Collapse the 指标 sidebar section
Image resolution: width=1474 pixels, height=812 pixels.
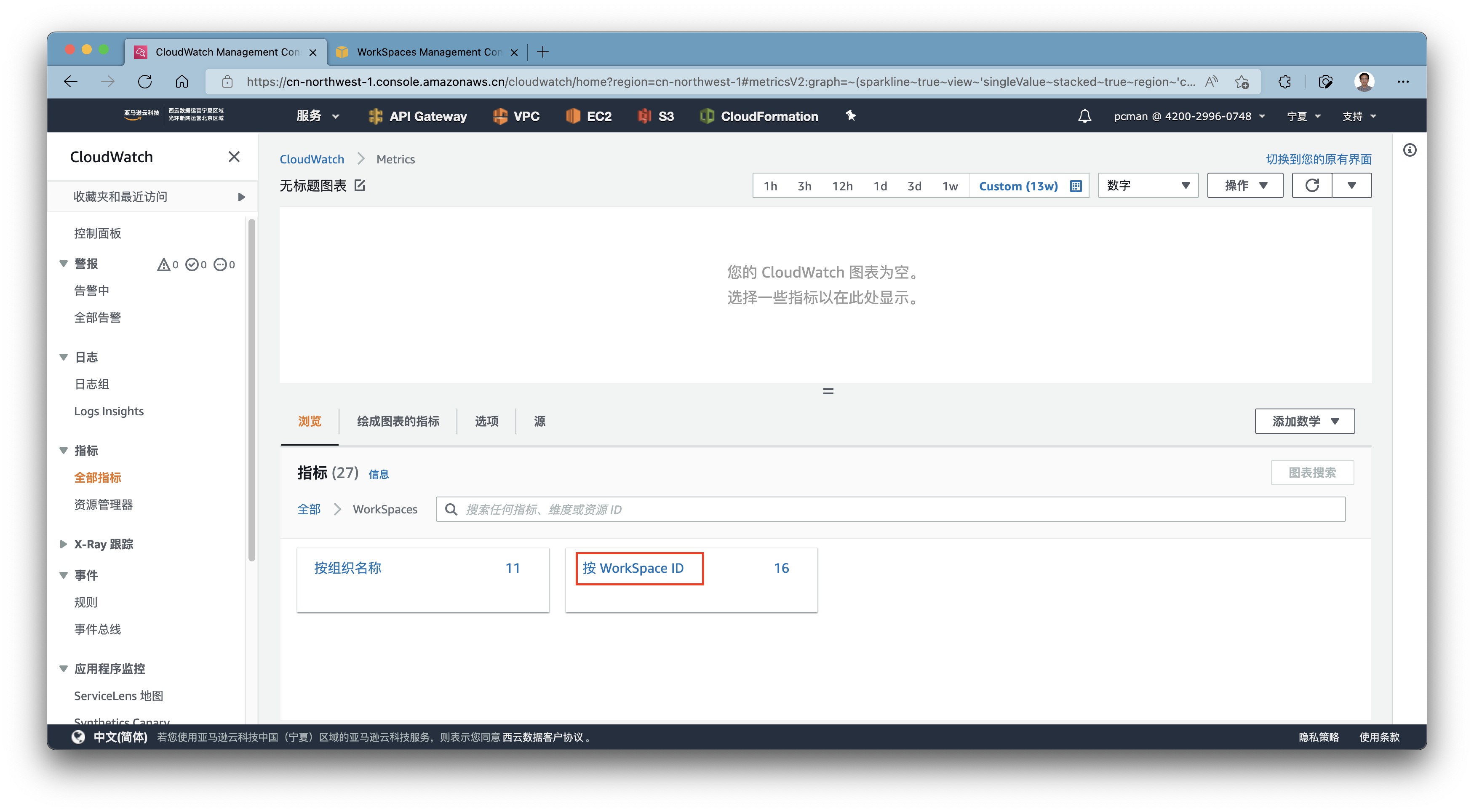tap(64, 450)
